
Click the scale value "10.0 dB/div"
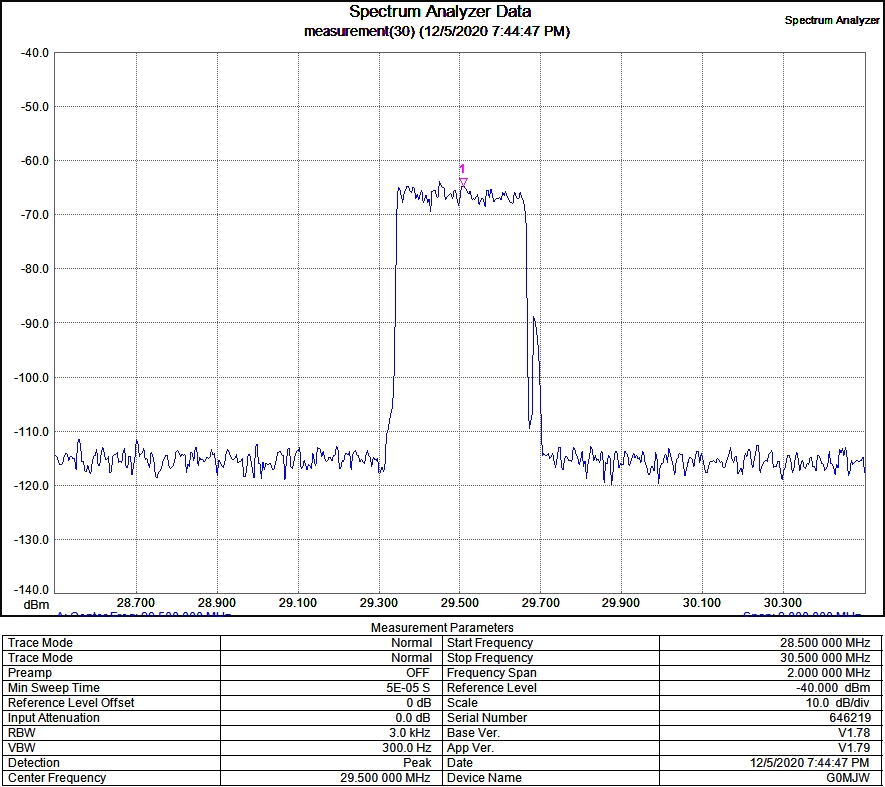(x=838, y=703)
